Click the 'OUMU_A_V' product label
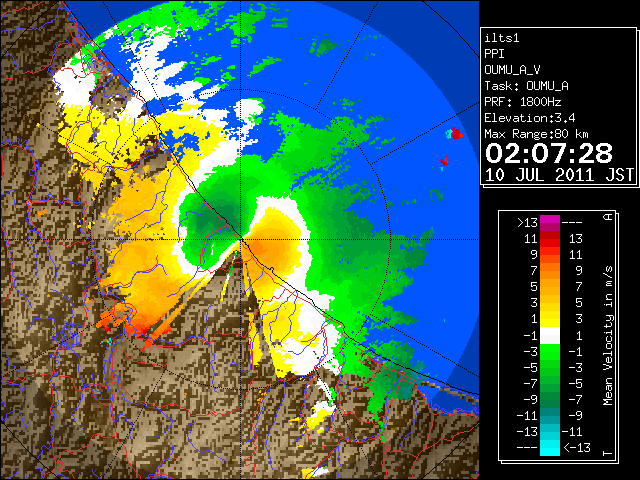640x480 pixels. click(512, 70)
